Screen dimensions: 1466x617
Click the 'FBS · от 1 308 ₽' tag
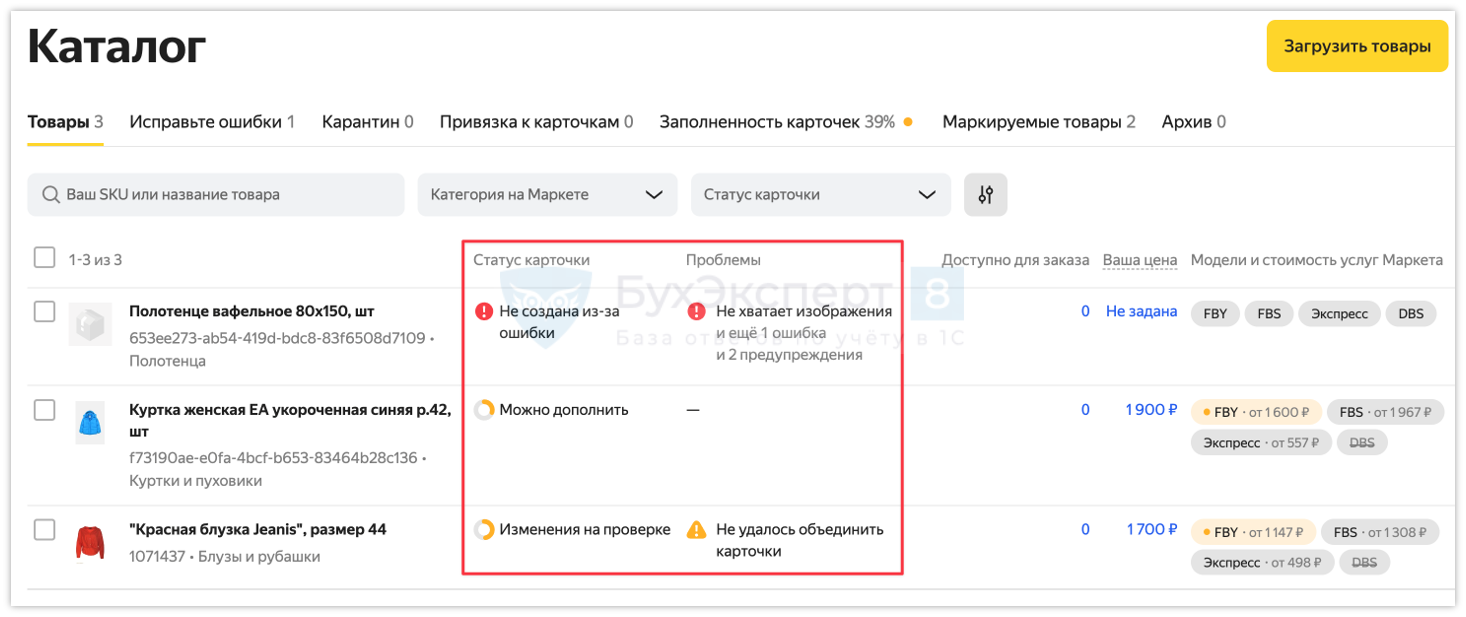click(x=1380, y=532)
